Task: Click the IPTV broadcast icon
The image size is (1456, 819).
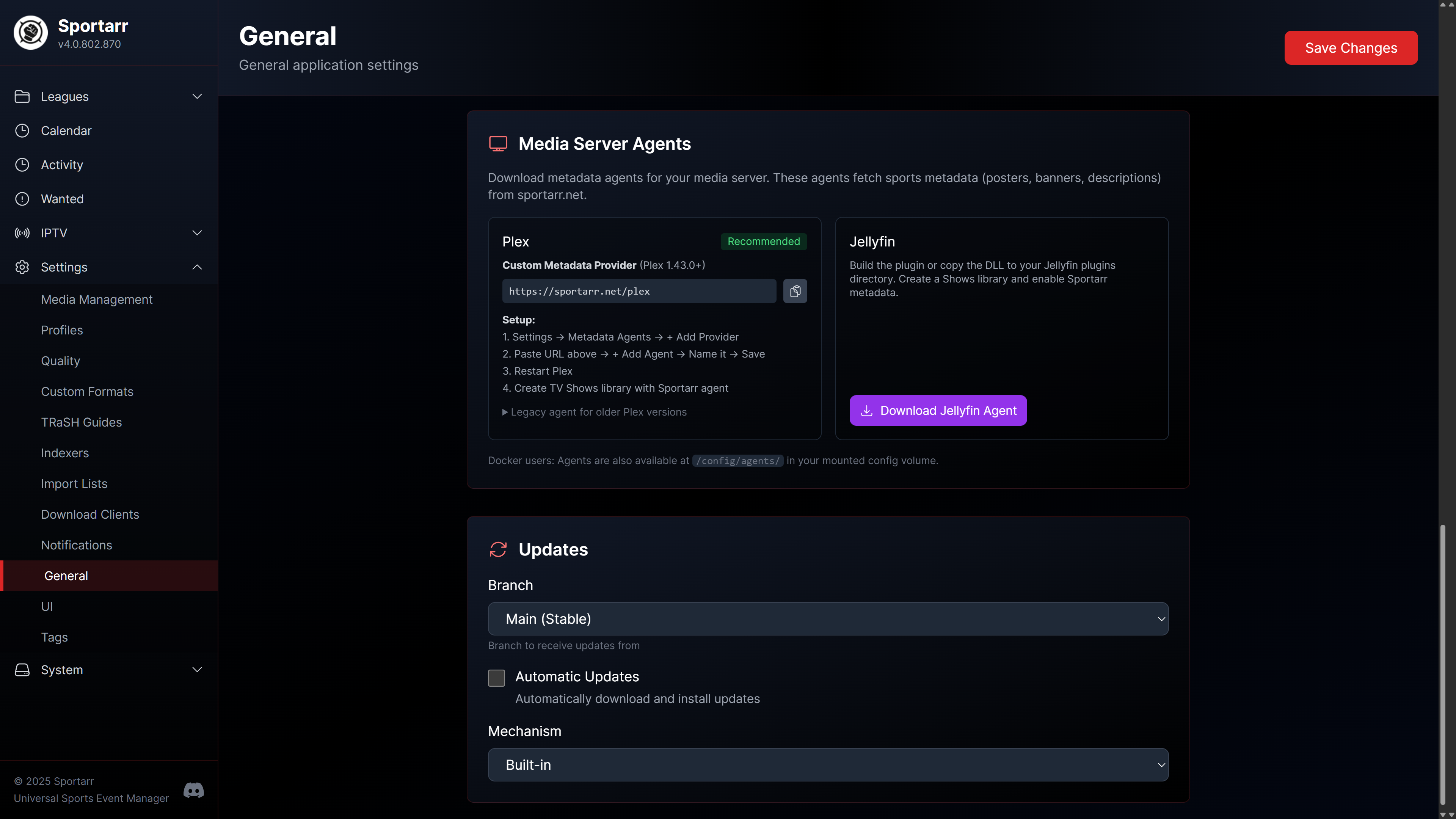Action: [x=22, y=233]
